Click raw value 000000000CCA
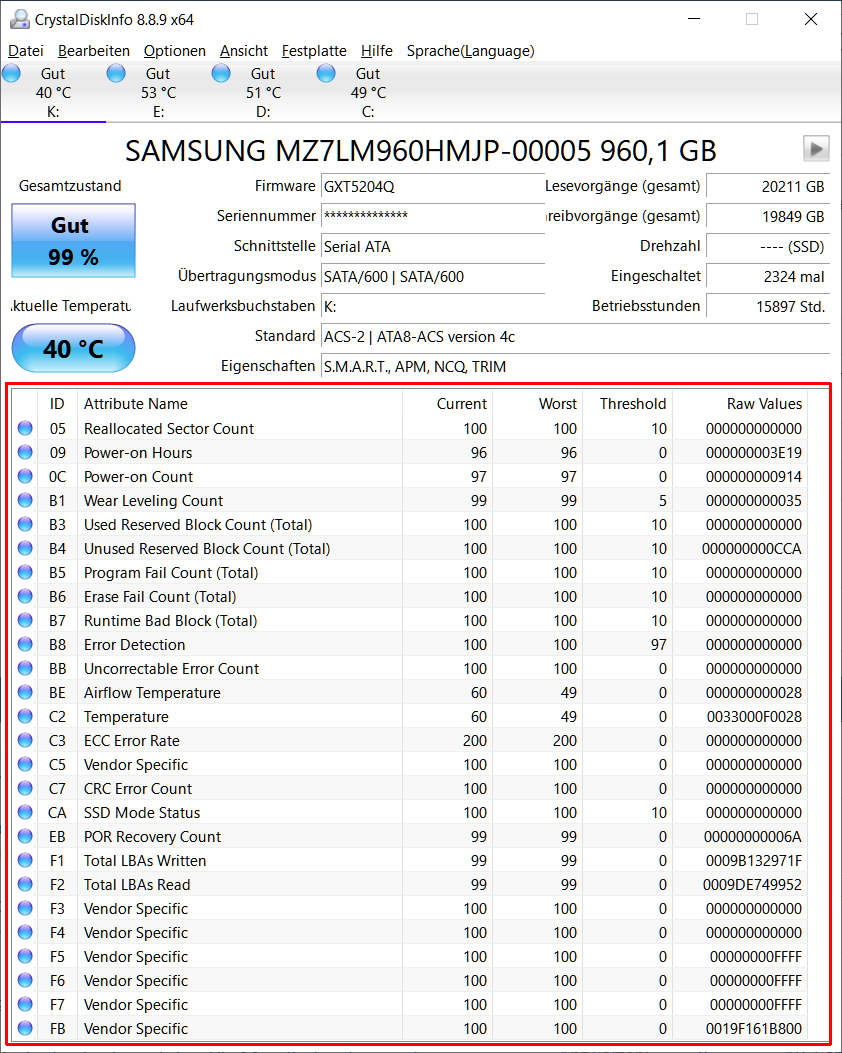Image resolution: width=842 pixels, height=1053 pixels. tap(751, 549)
